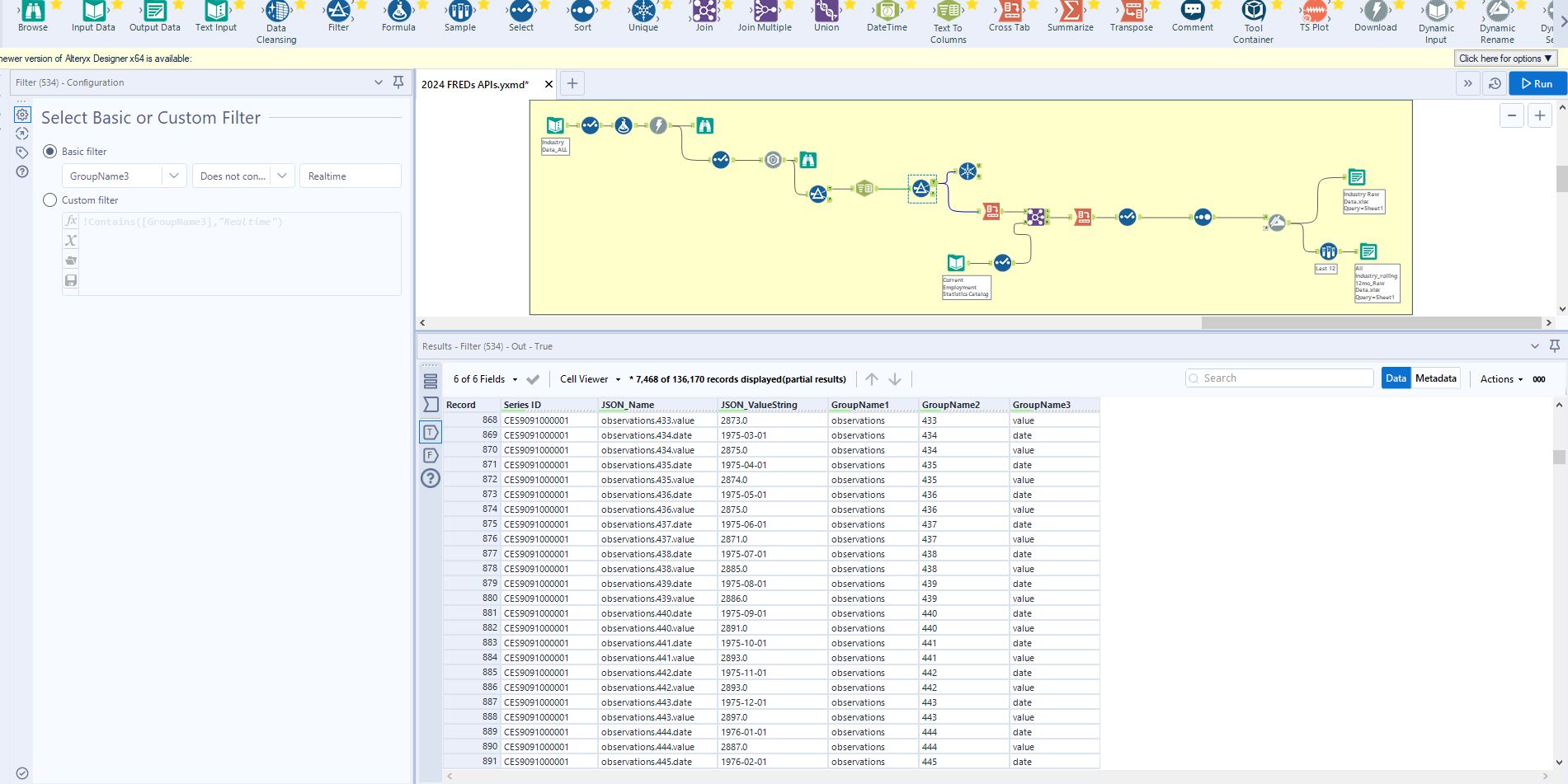1568x784 pixels.
Task: Open the Actions menu in Results
Action: coord(1500,379)
